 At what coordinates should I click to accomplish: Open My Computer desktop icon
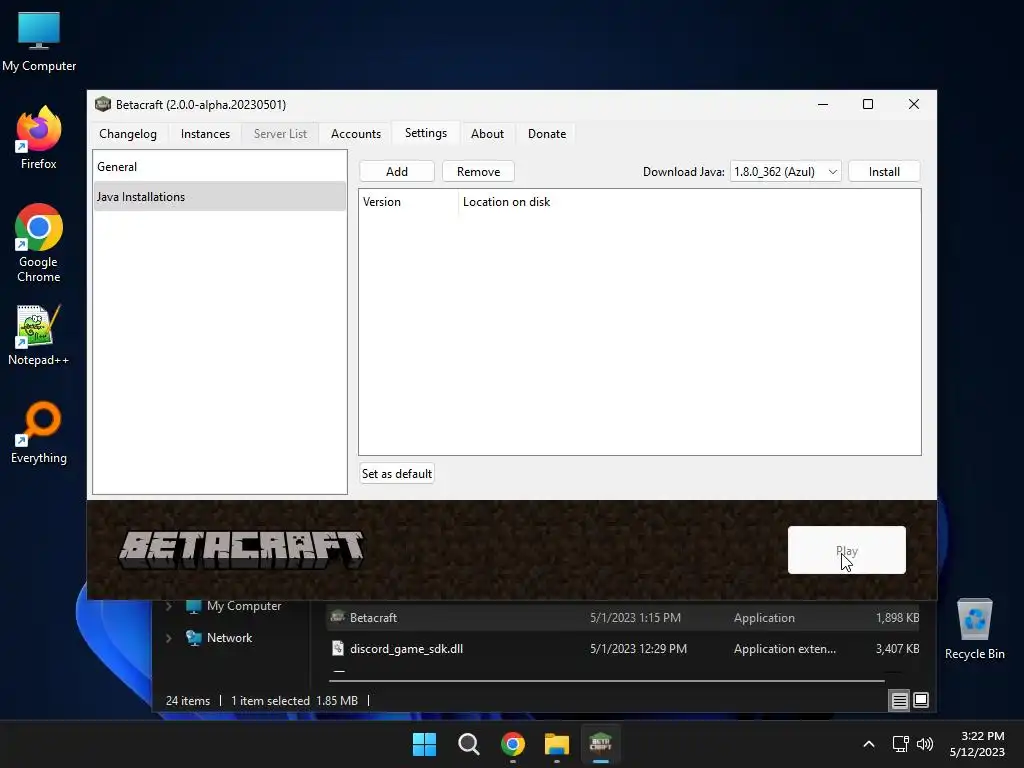coord(39,42)
